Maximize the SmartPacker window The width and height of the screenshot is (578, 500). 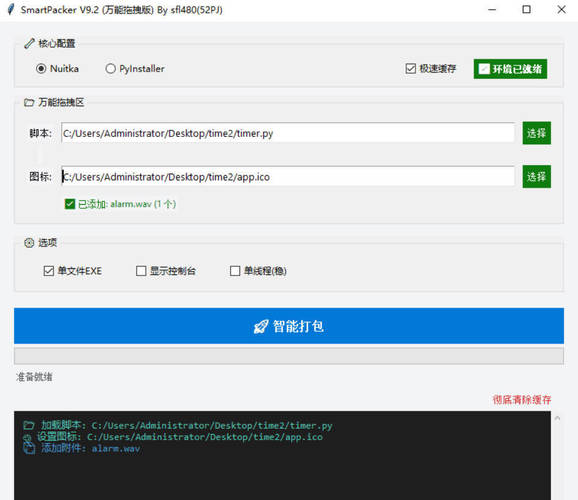tap(526, 10)
